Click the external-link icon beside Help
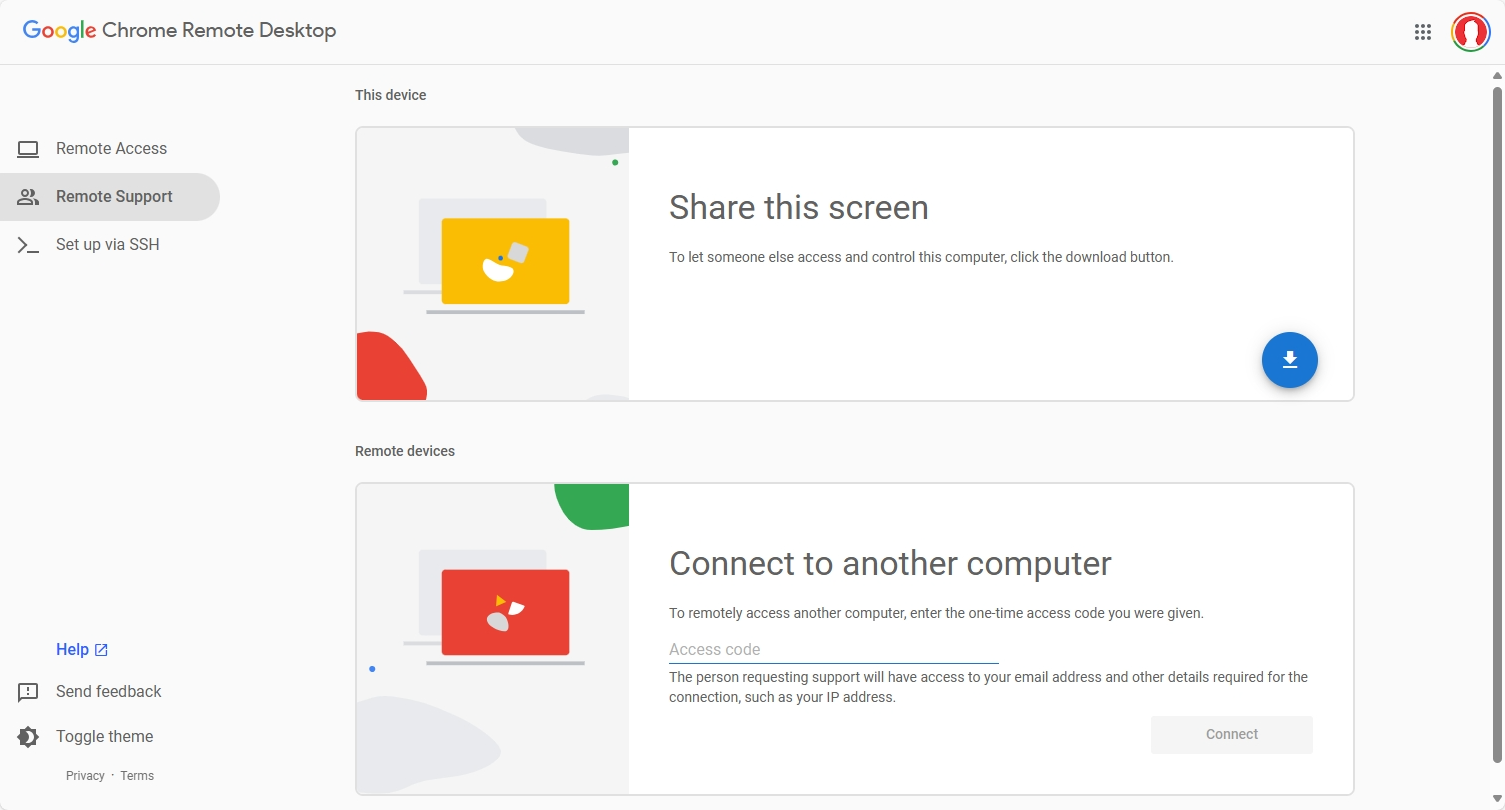Viewport: 1505px width, 810px height. [x=101, y=650]
